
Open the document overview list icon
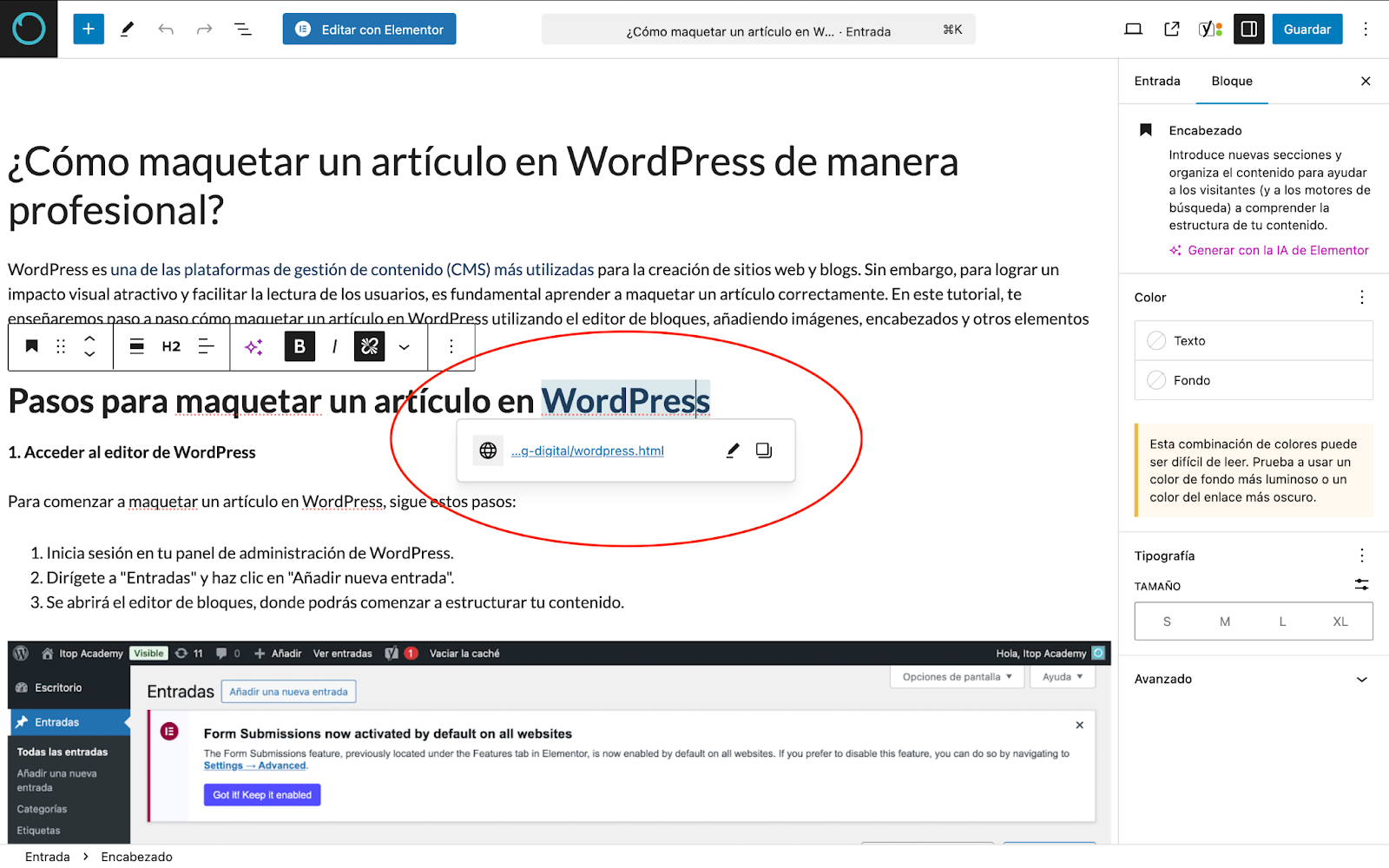[x=243, y=30]
